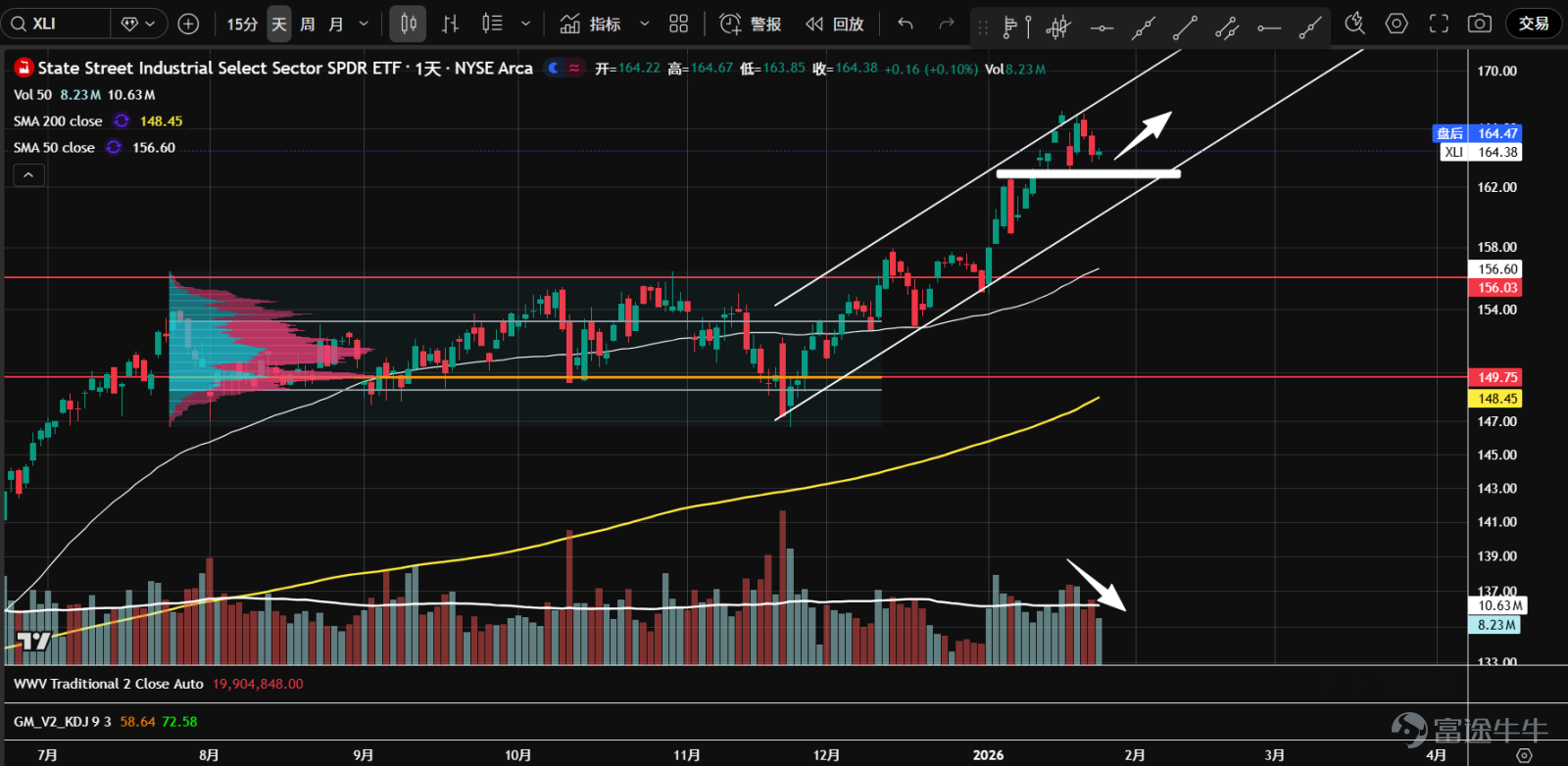Image resolution: width=1568 pixels, height=766 pixels.
Task: Click the 10月 time axis label
Action: point(517,755)
